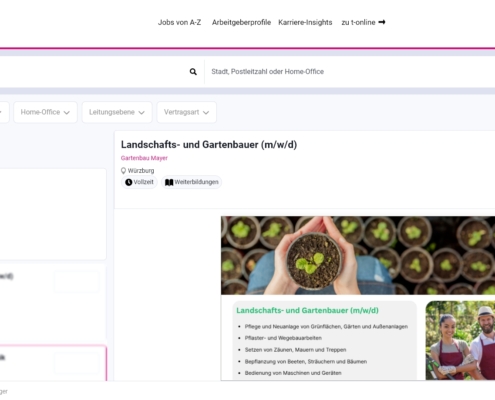Follow the zu t-online link

pos(363,22)
